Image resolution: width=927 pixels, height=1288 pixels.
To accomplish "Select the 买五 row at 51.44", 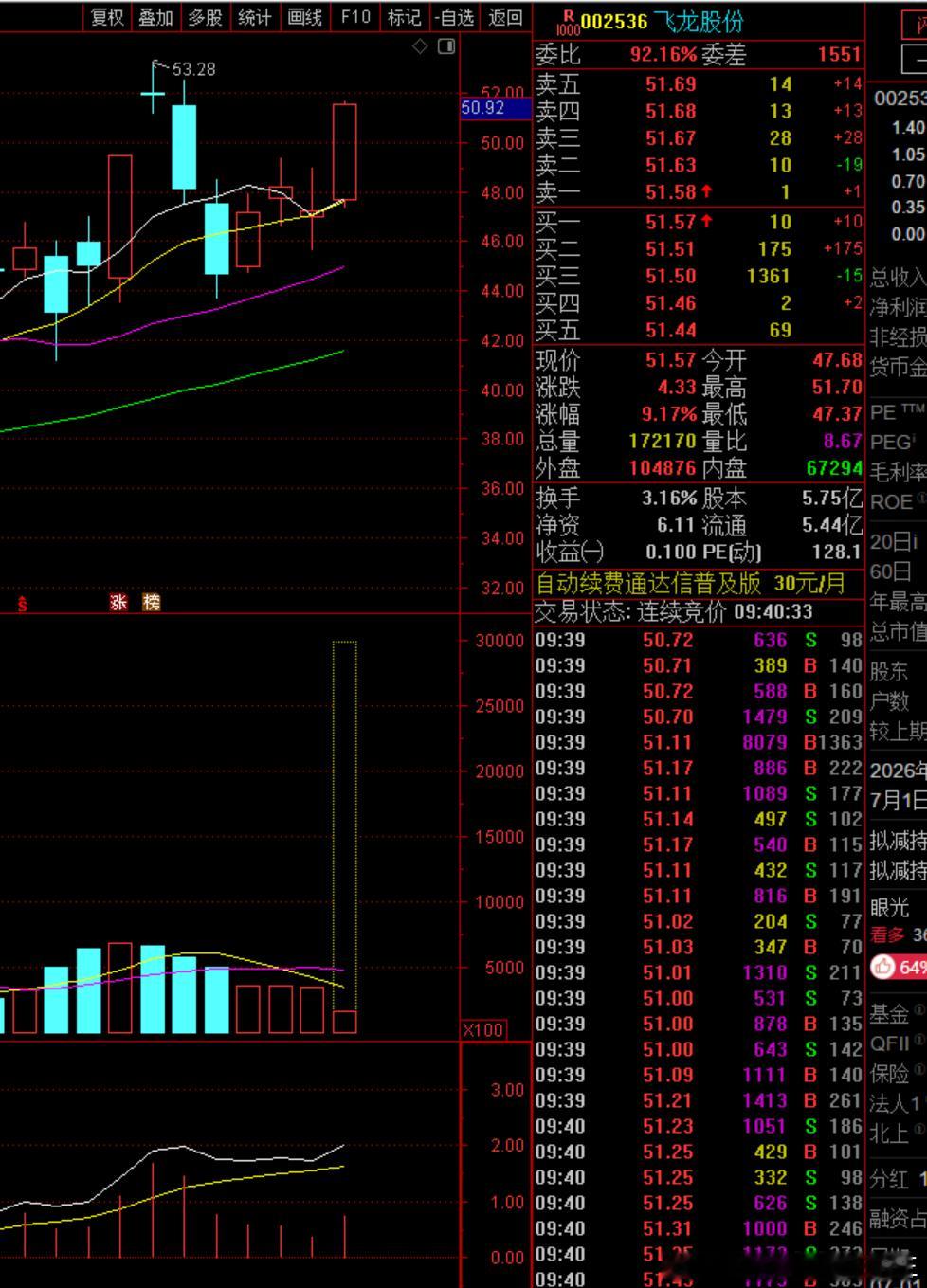I will point(700,331).
